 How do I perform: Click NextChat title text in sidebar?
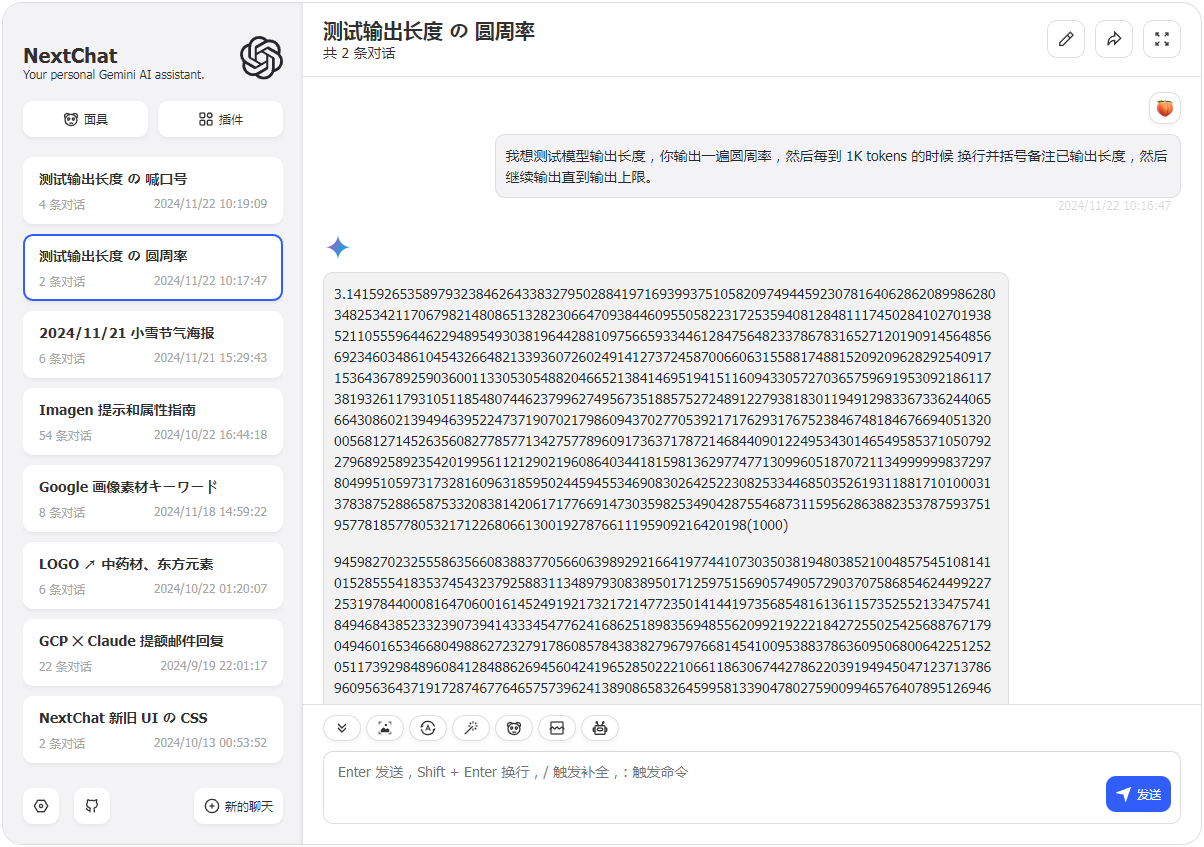70,56
